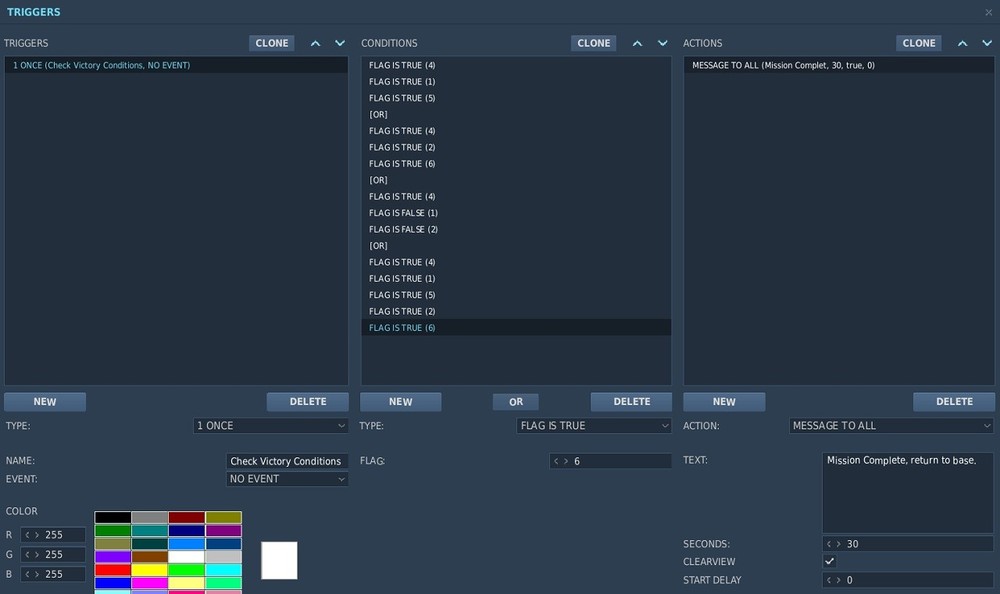Clone the selected condition

pos(594,43)
